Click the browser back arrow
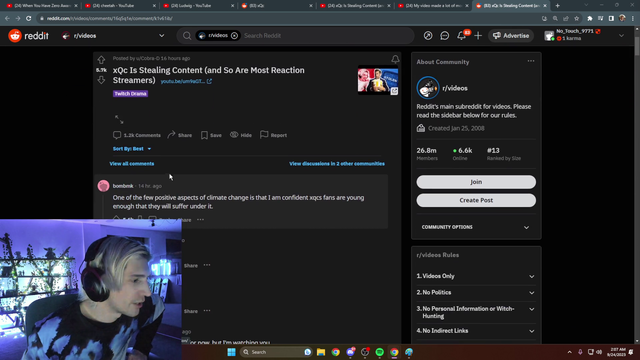The image size is (640, 360). [x=7, y=18]
